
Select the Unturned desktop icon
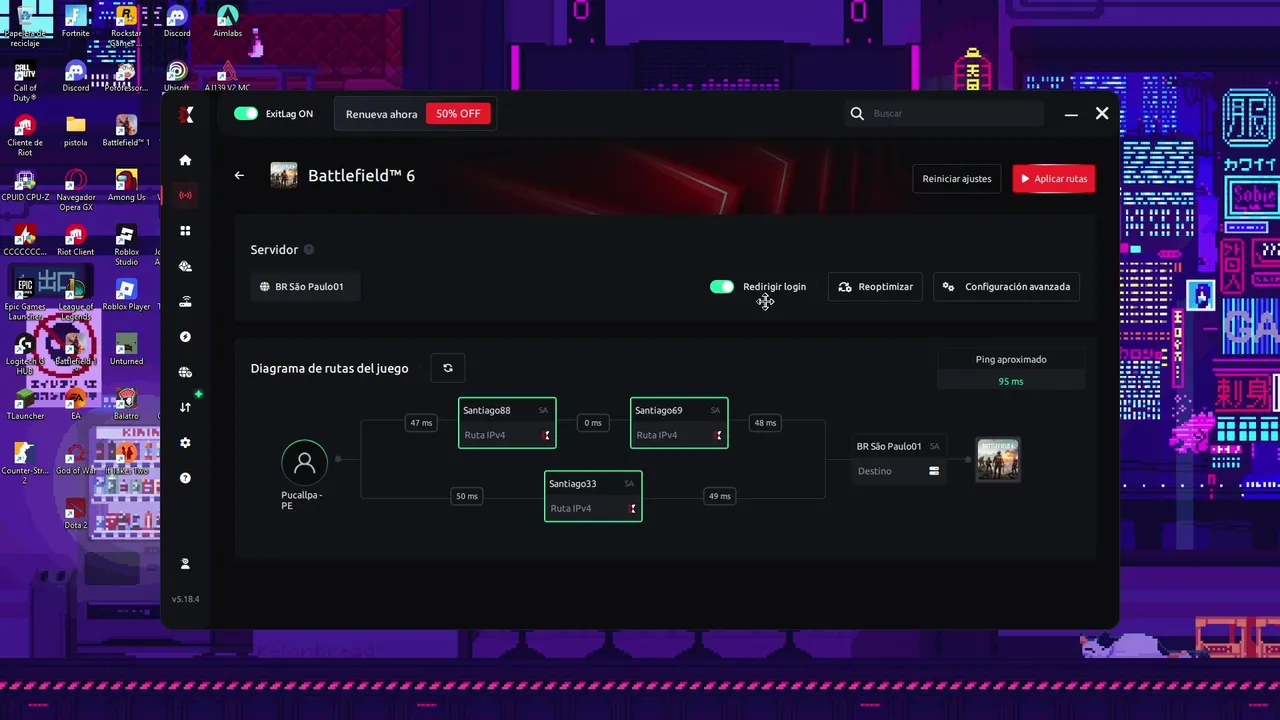tap(126, 350)
